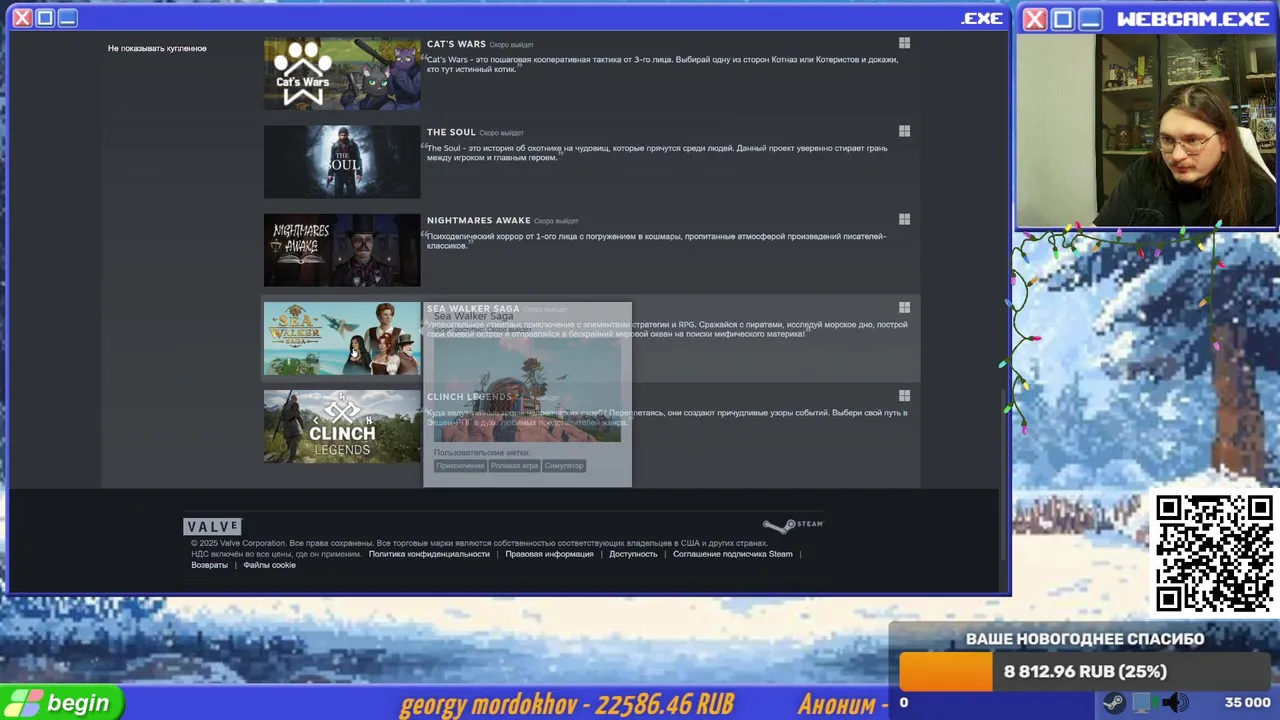This screenshot has height=720, width=1280.
Task: Open 'Политика конфиденциальности' footer link
Action: tap(429, 554)
